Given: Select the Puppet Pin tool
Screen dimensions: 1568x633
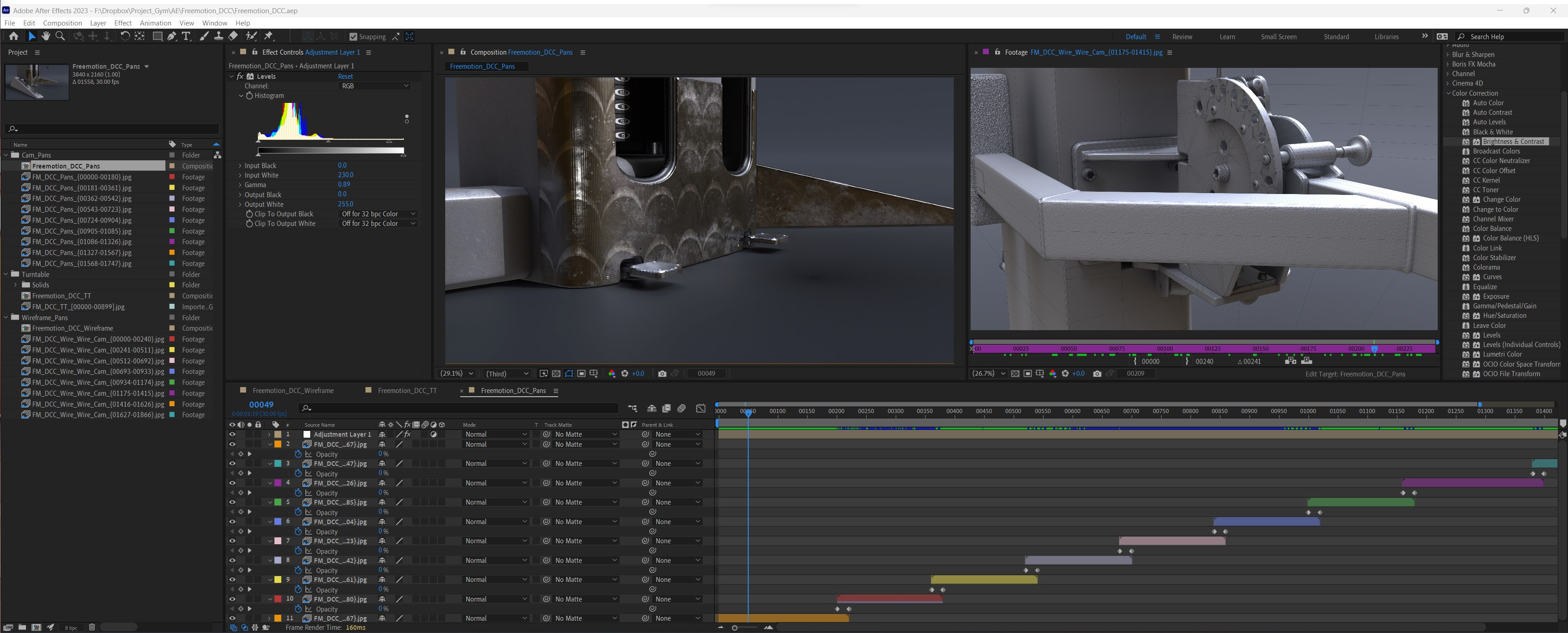Looking at the screenshot, I should (x=269, y=36).
